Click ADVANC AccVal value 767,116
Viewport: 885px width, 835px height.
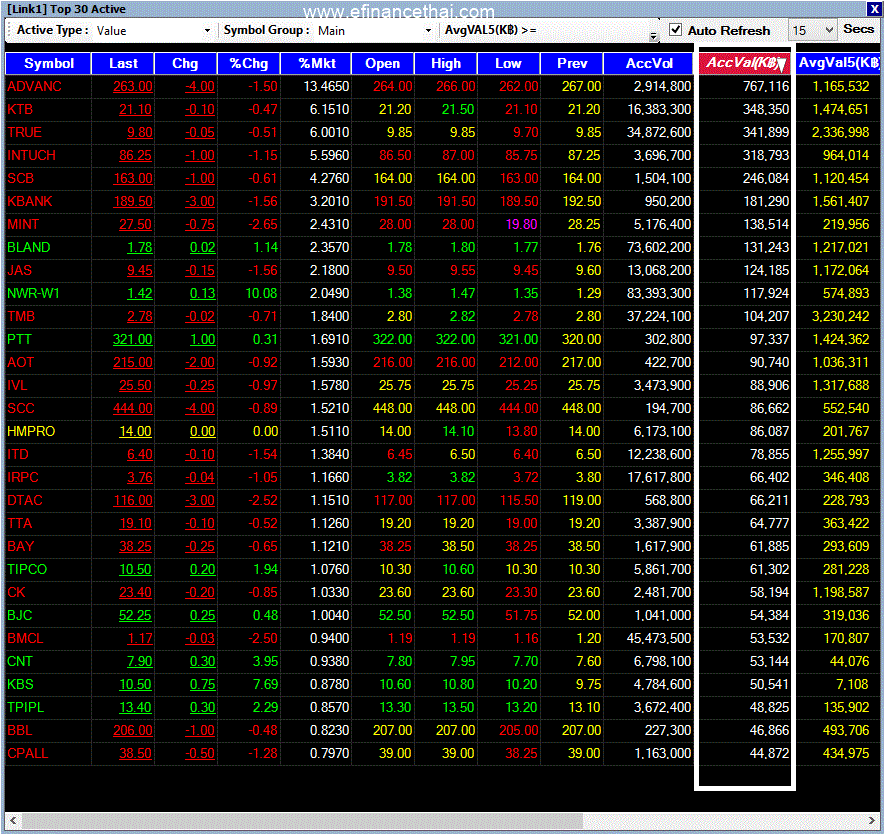click(x=766, y=86)
